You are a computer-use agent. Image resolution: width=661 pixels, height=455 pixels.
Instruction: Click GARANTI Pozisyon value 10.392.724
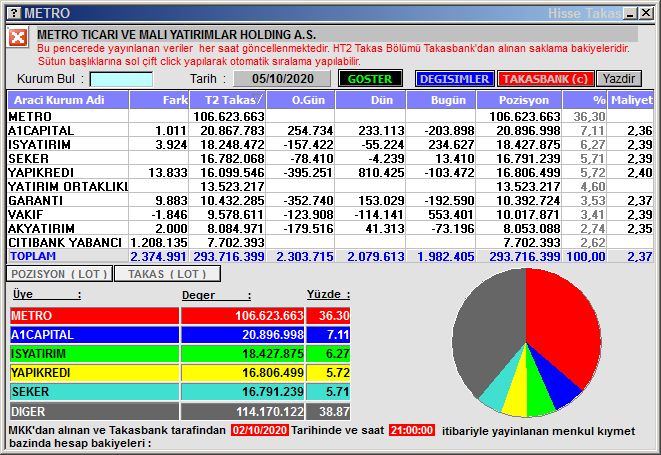tap(528, 200)
